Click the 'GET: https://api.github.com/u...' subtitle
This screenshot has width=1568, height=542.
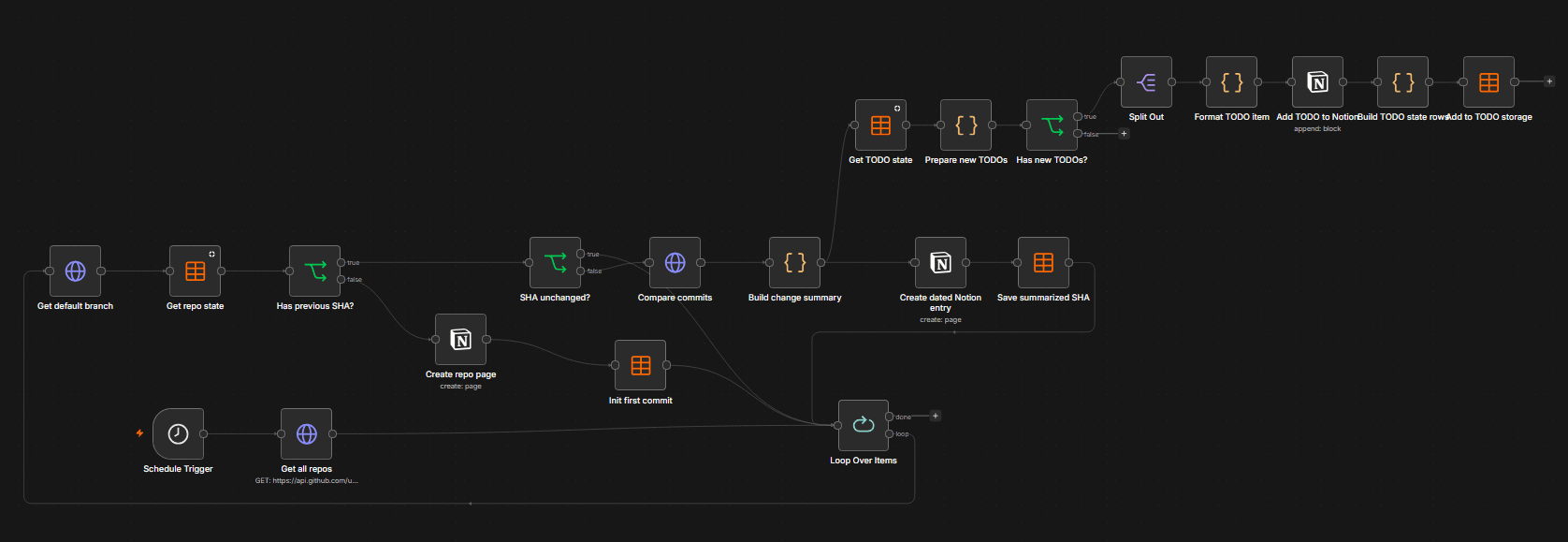click(307, 481)
